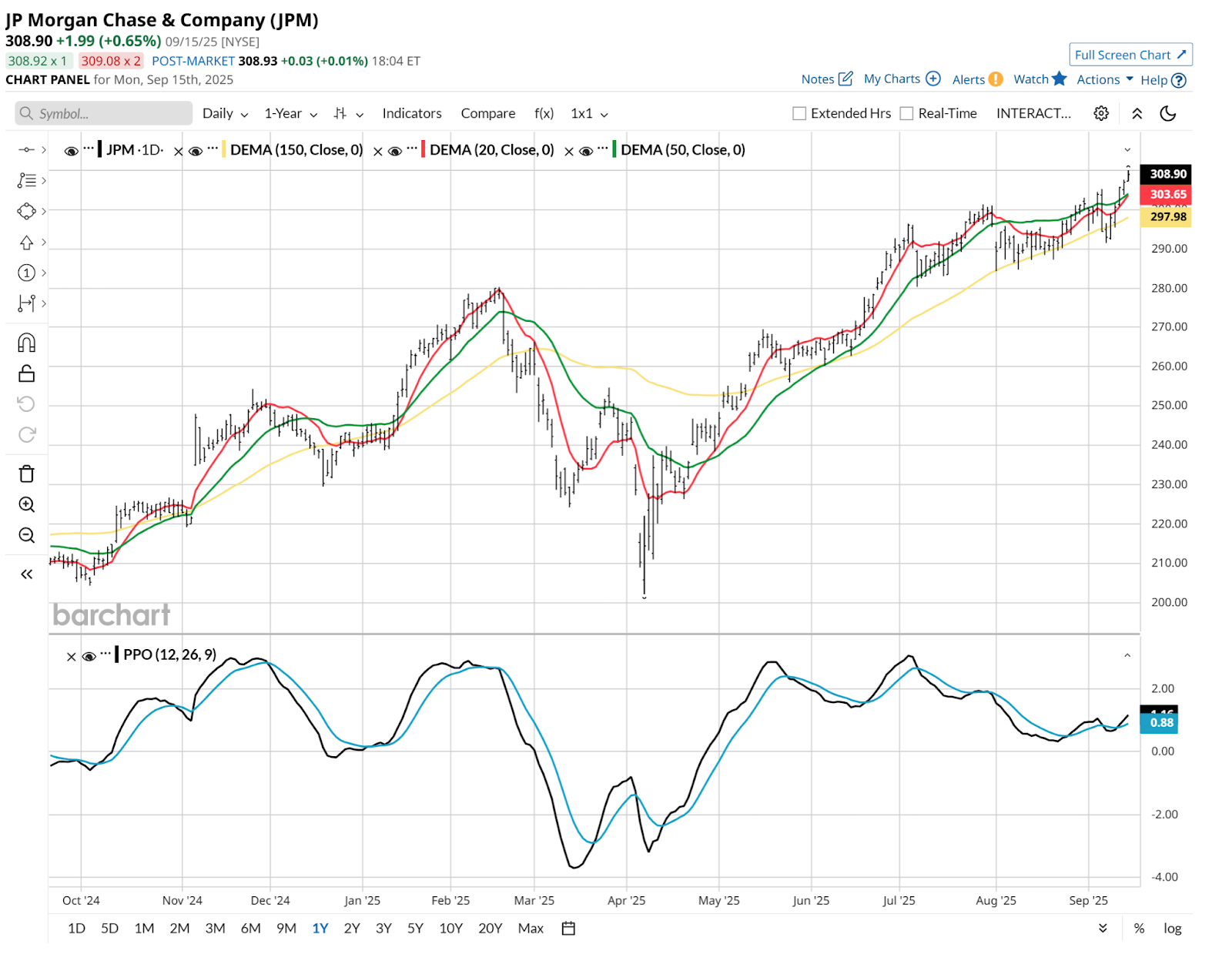
Task: Remove the DEMA (150, Close, 0) indicator
Action: [x=178, y=151]
